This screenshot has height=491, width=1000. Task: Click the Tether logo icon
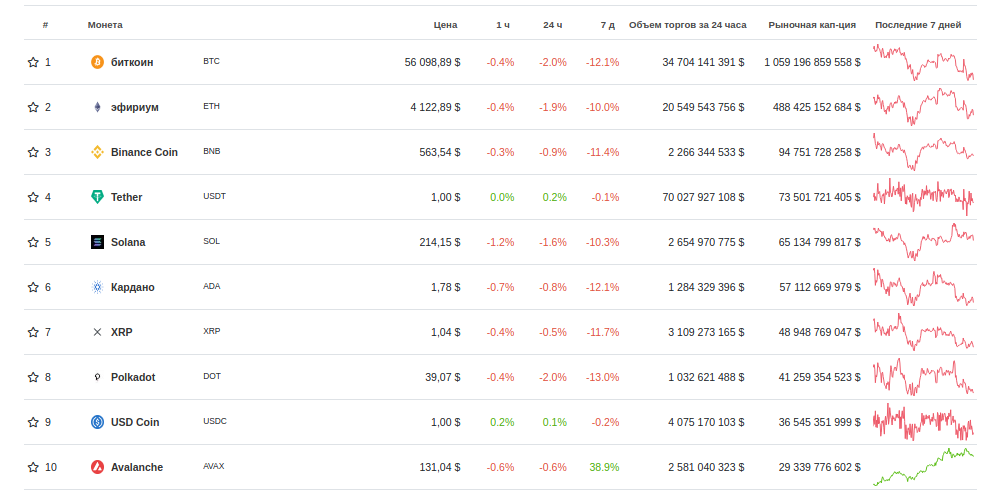[97, 197]
